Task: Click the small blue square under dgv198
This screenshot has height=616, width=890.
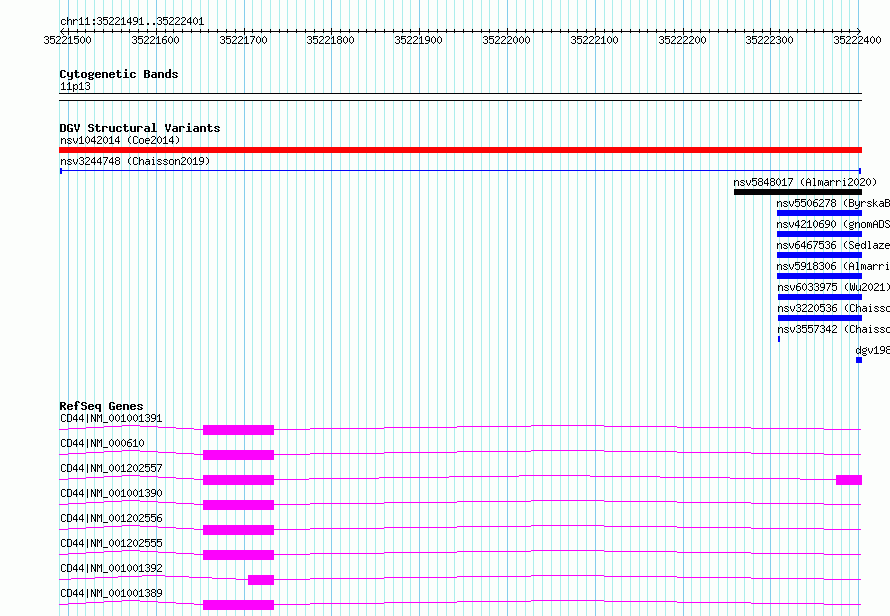Action: pos(859,360)
